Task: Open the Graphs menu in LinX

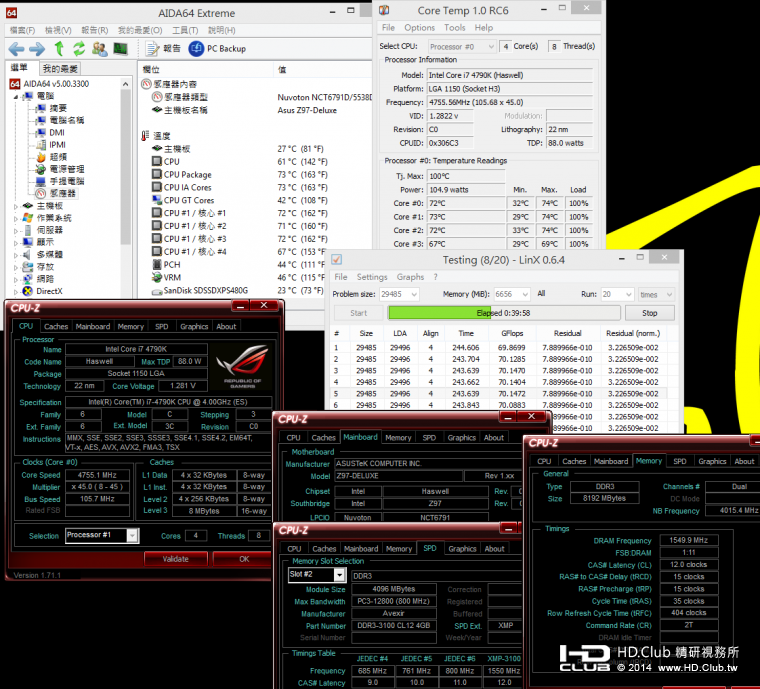Action: tap(410, 277)
